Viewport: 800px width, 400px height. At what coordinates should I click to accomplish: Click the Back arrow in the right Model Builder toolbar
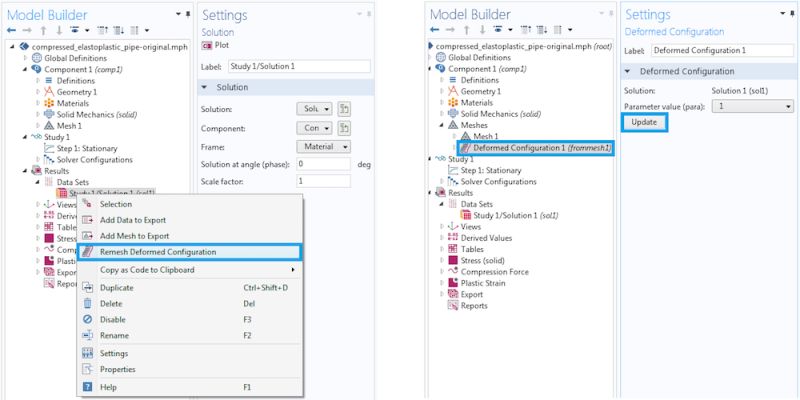(434, 30)
